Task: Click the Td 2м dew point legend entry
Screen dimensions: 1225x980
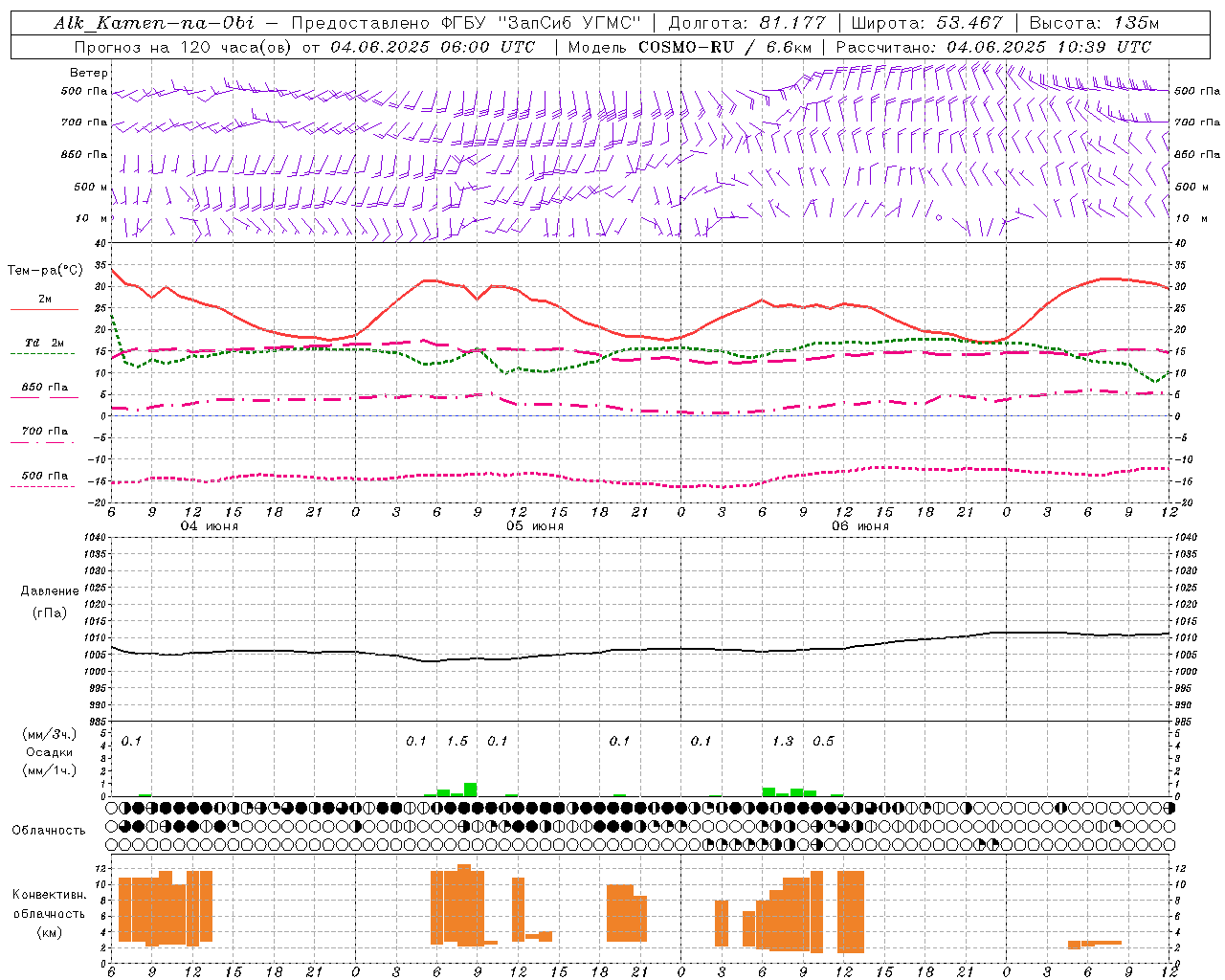Action: (44, 343)
